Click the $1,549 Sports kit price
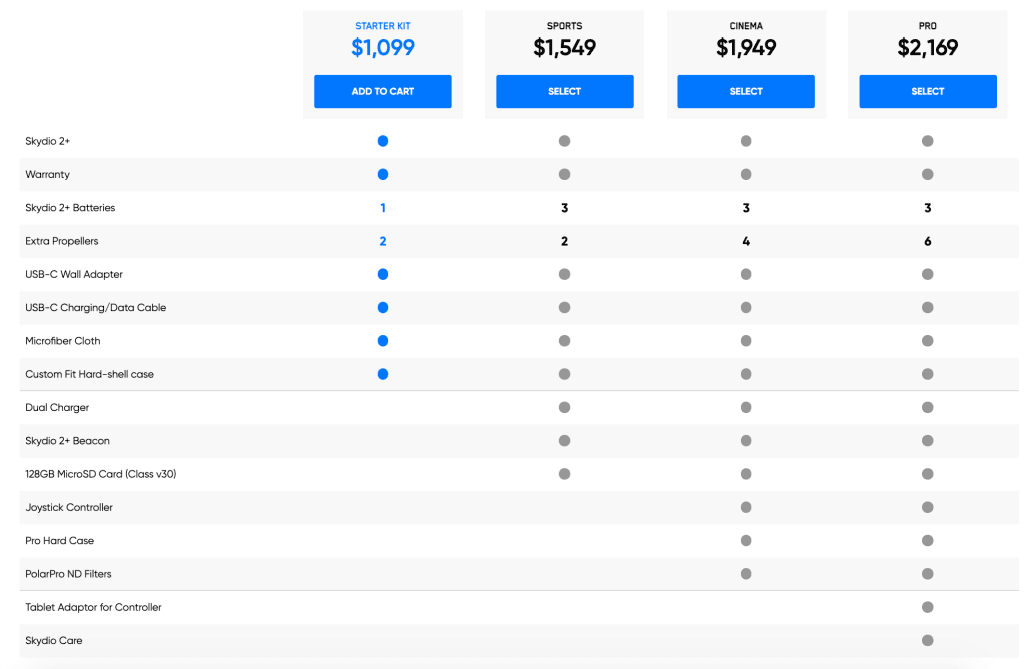The width and height of the screenshot is (1024, 669). pos(564,47)
